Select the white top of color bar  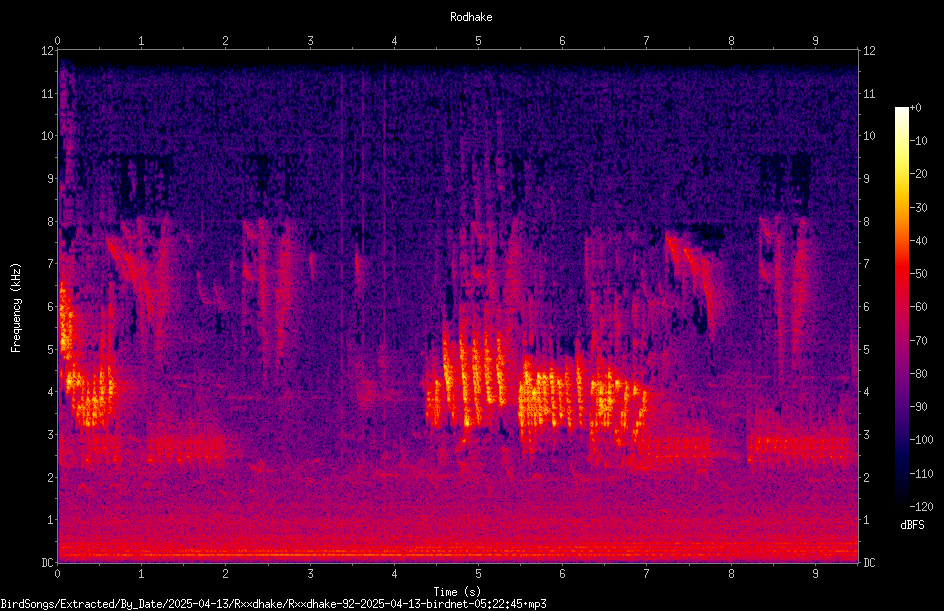(x=901, y=112)
